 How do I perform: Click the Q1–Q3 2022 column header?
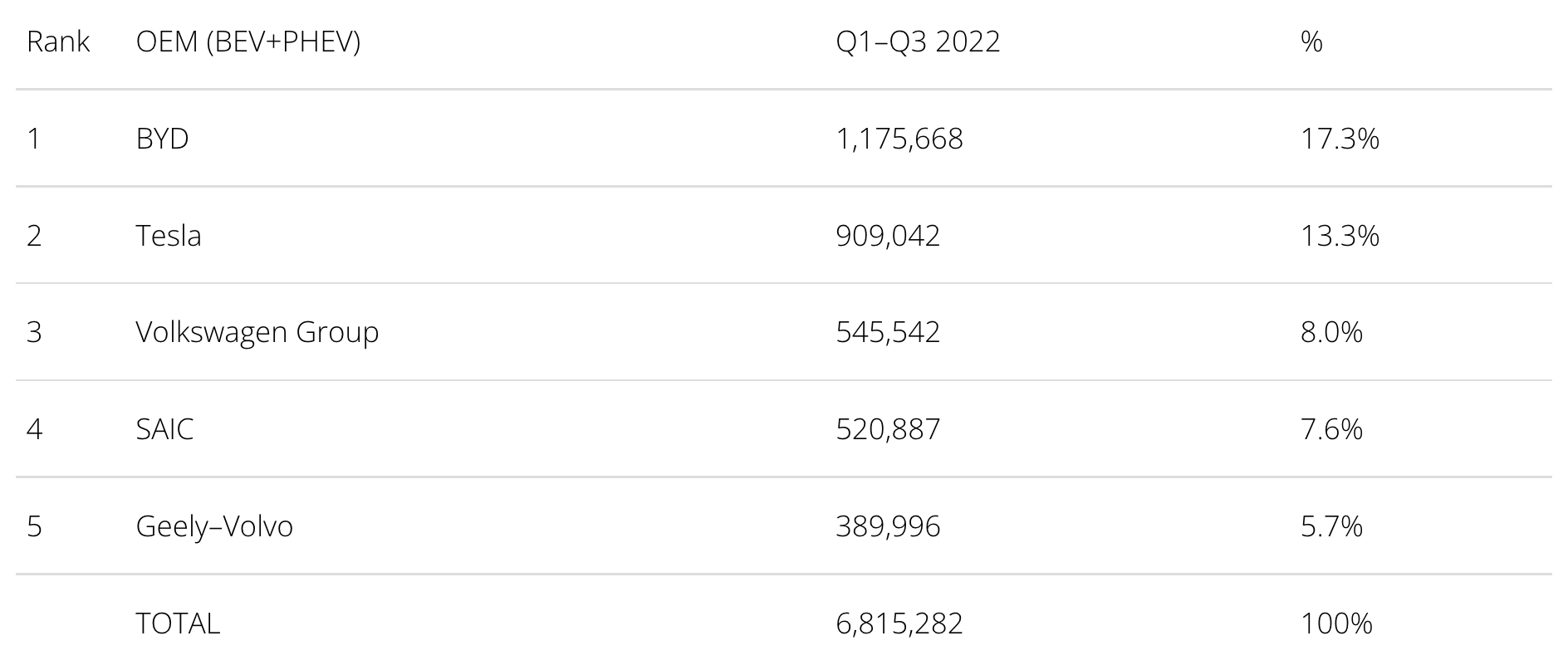pos(918,42)
